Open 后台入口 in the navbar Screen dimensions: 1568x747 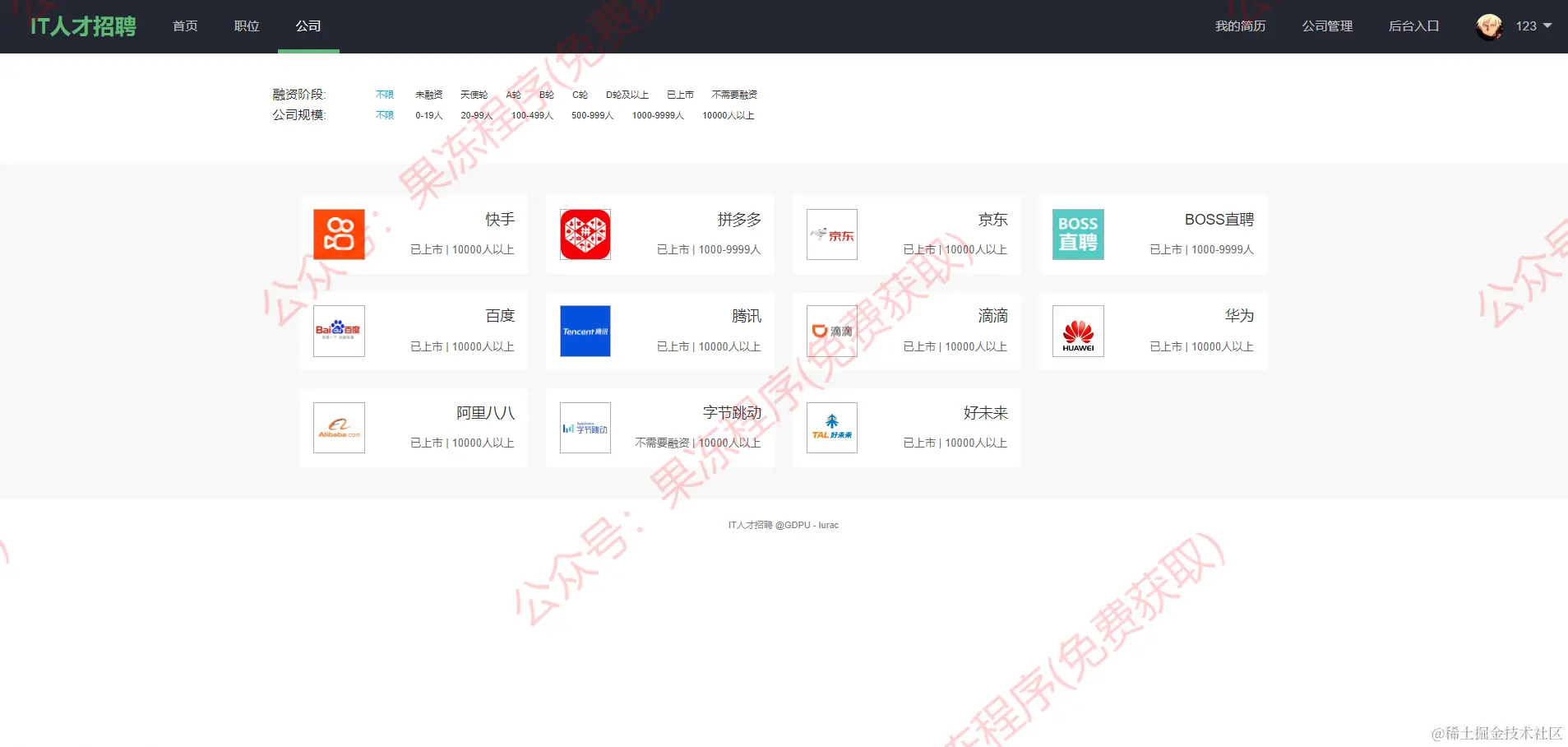pos(1413,26)
